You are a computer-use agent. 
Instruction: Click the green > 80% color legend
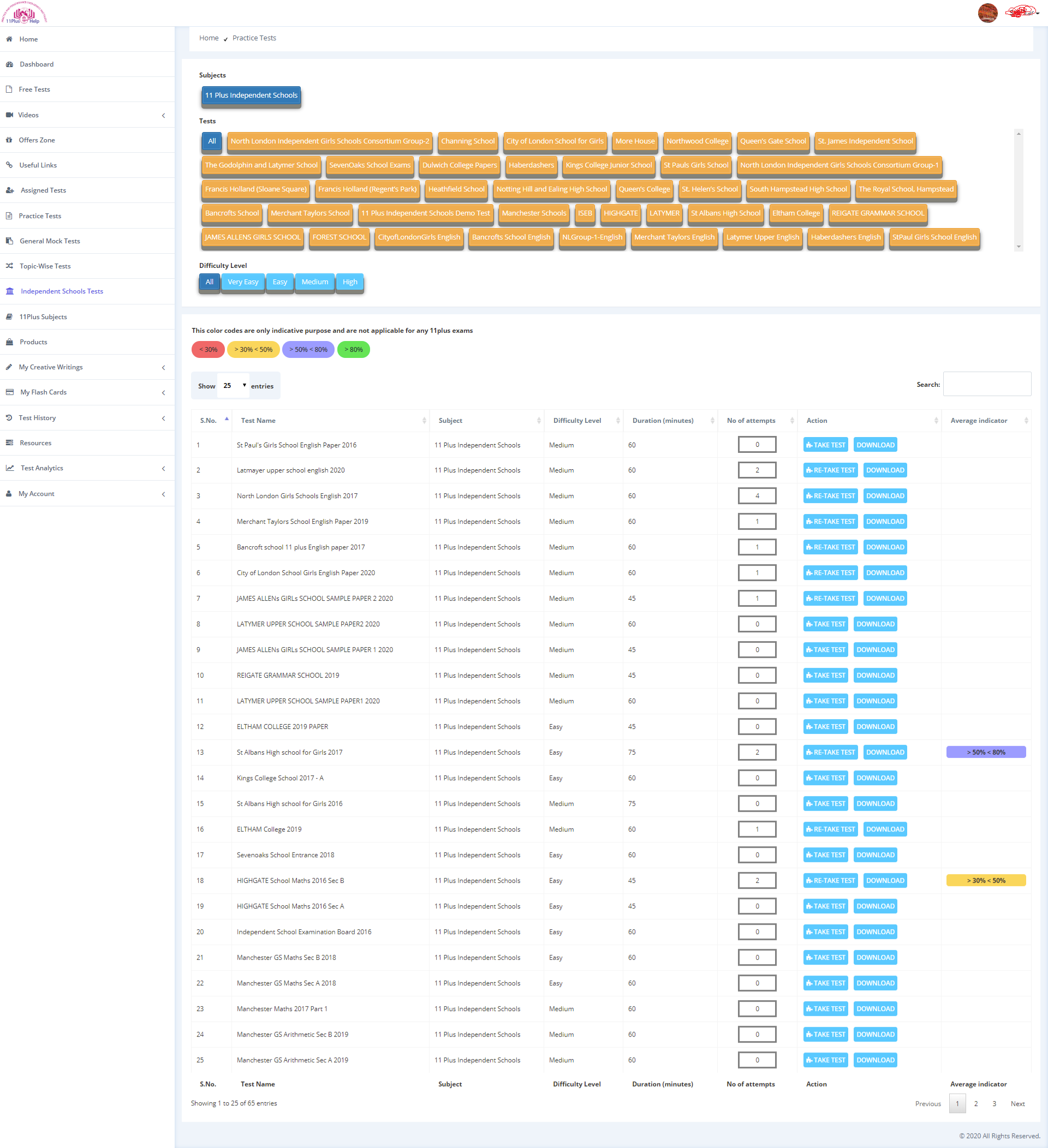tap(353, 350)
